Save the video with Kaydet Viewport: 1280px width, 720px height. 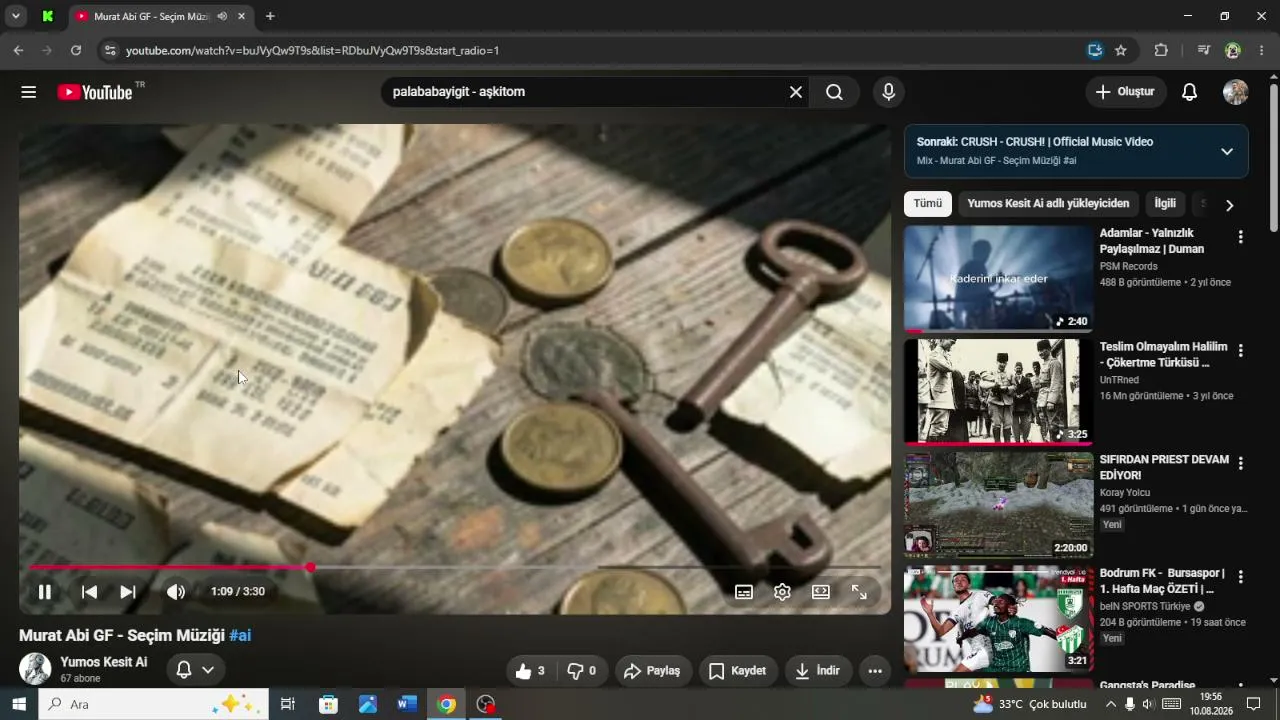coord(738,671)
